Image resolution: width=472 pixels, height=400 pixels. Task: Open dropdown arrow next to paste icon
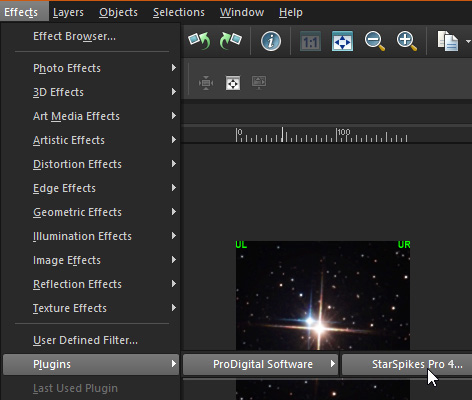[x=468, y=42]
